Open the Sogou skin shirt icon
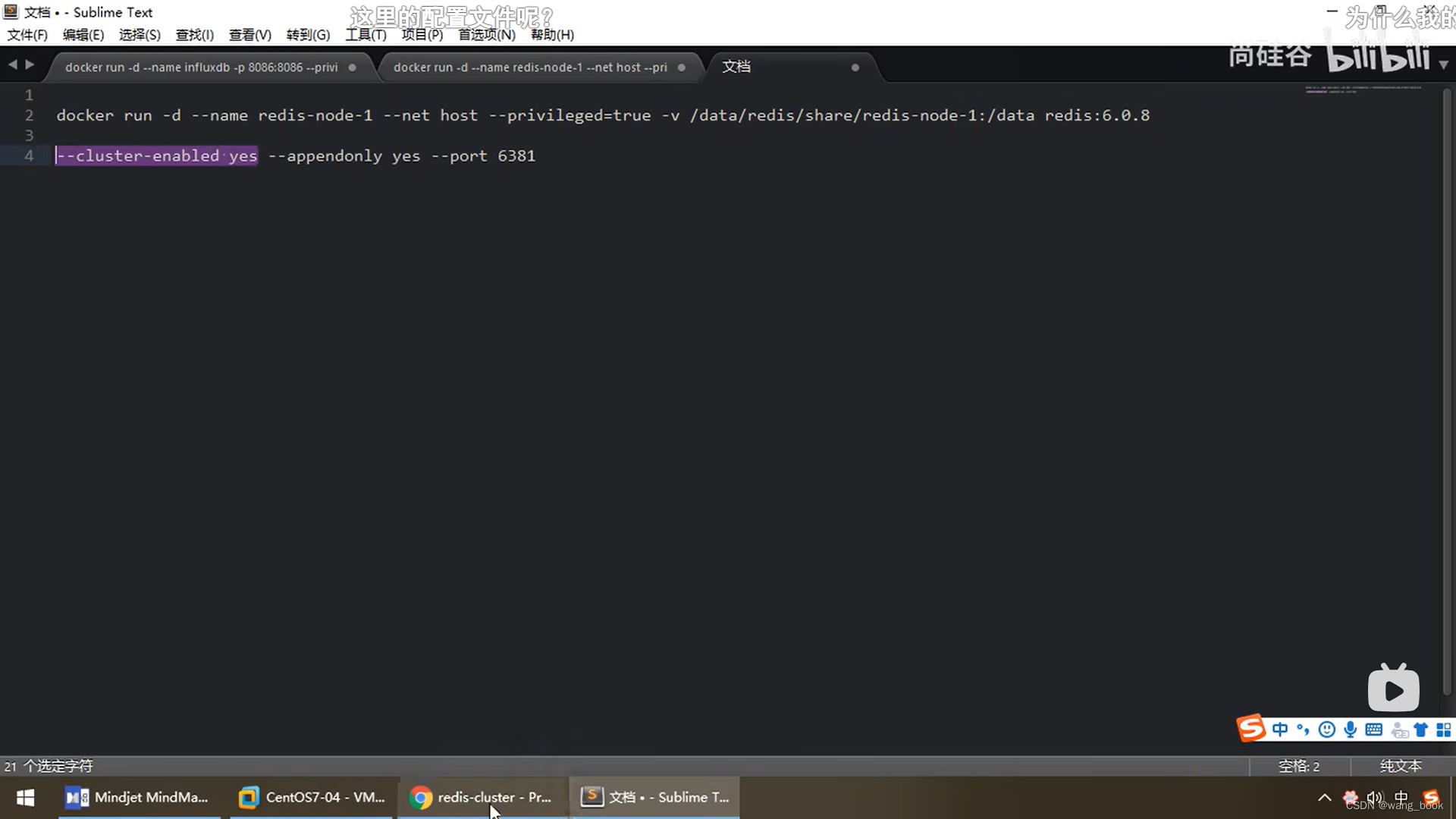Screen dimensions: 1456x819 tap(1421, 730)
